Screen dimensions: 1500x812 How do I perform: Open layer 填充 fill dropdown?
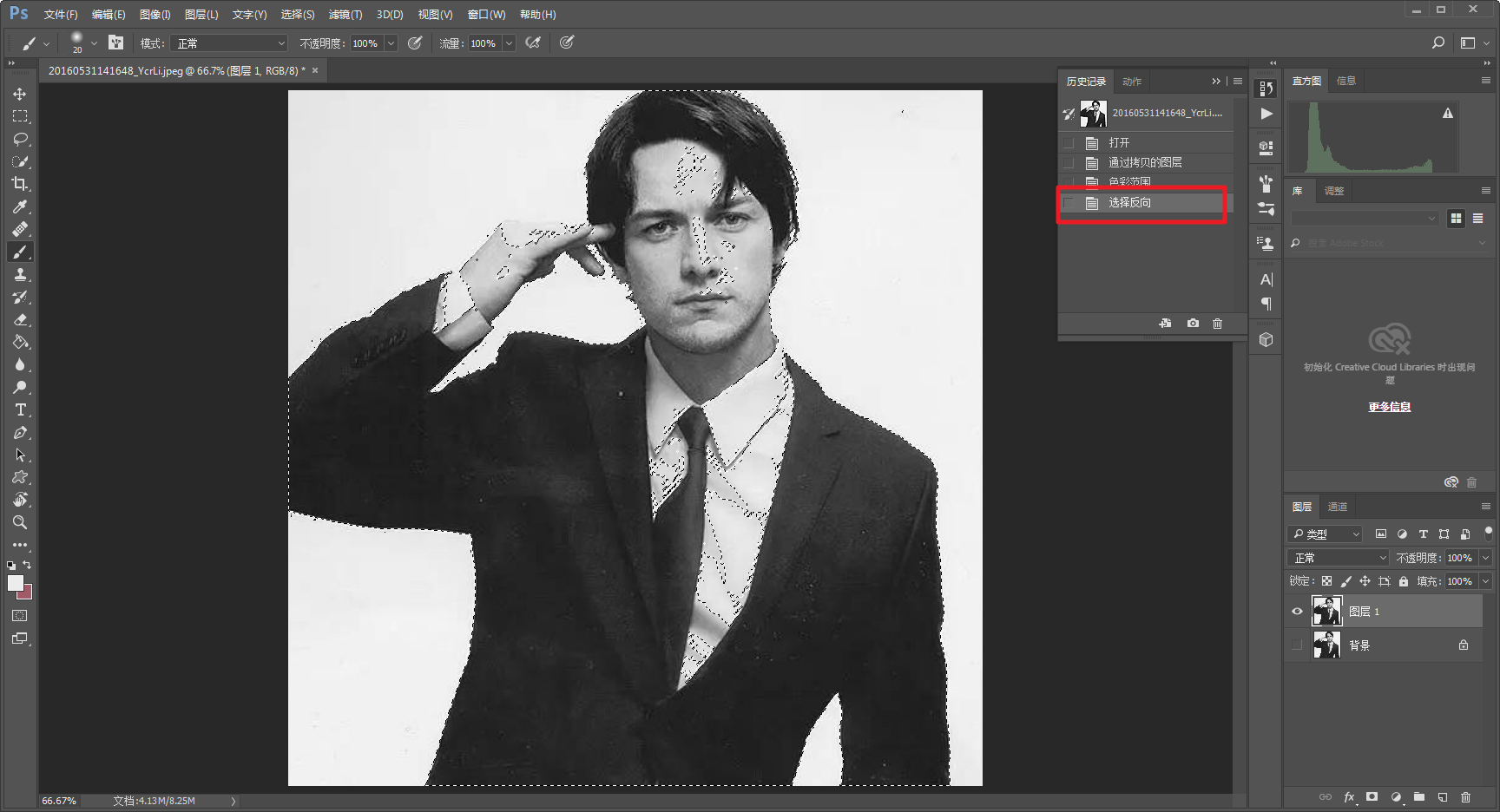pos(1485,581)
